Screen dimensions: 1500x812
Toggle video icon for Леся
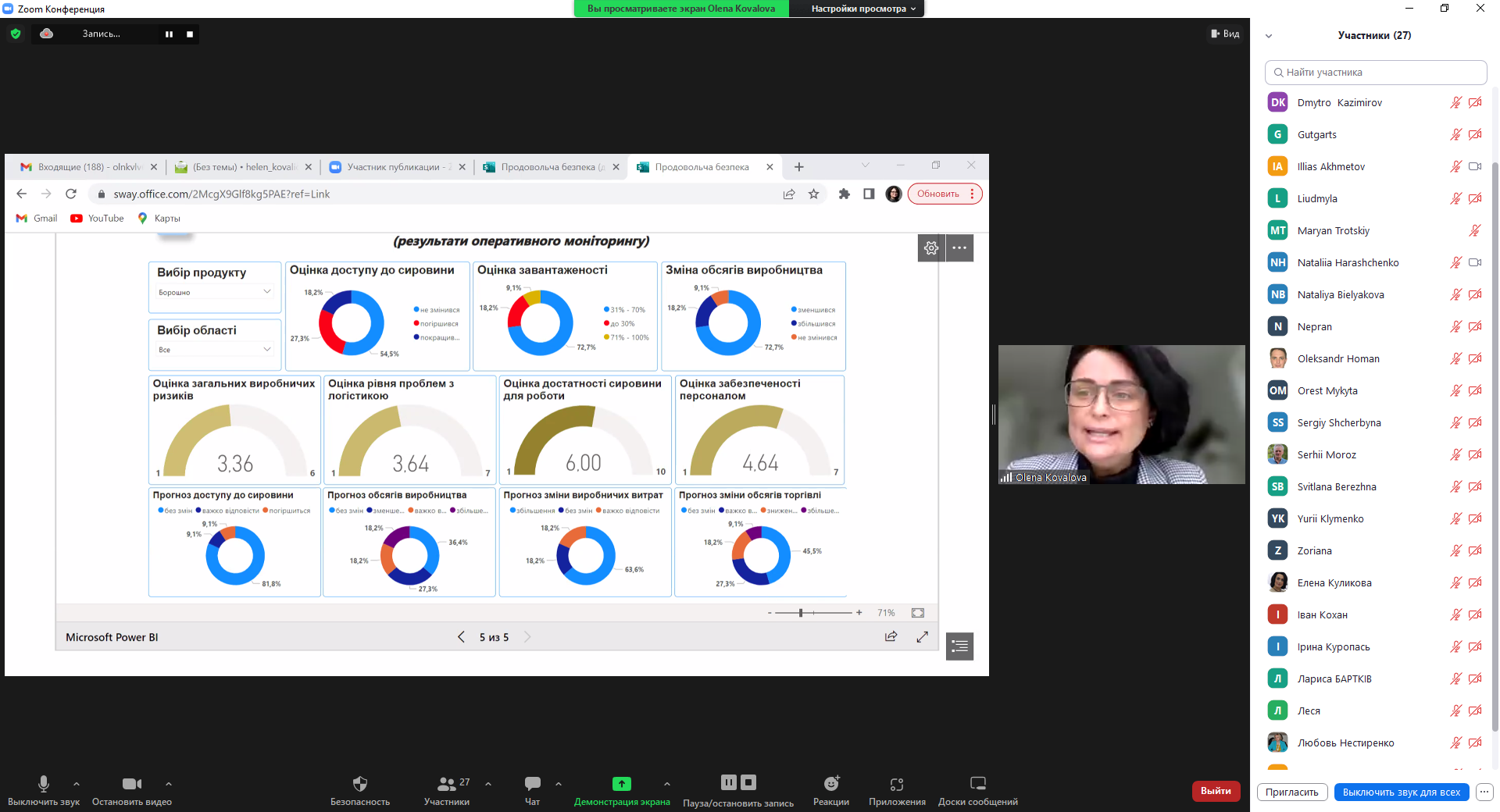pos(1475,710)
